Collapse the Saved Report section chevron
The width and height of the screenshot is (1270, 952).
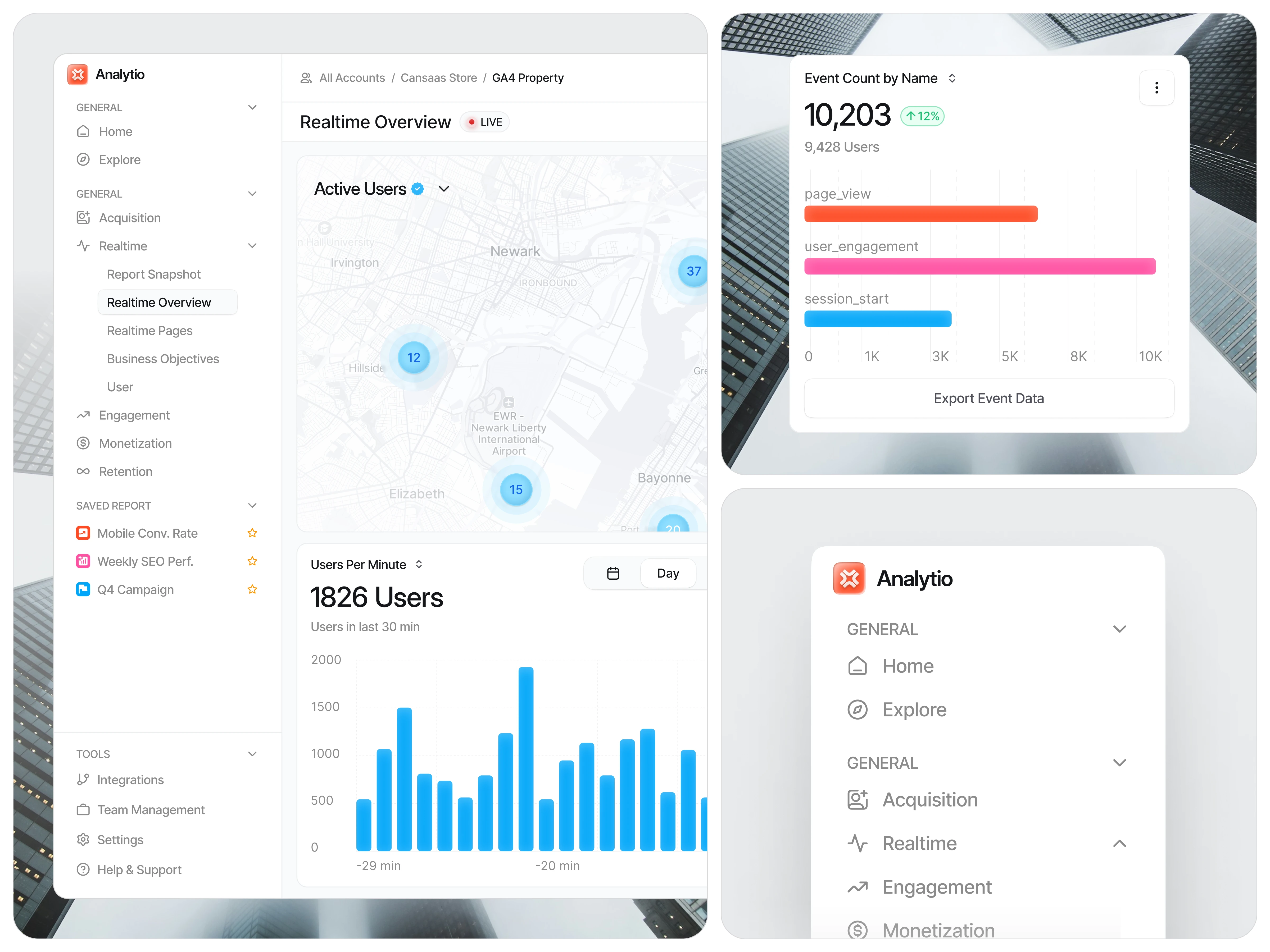coord(252,506)
